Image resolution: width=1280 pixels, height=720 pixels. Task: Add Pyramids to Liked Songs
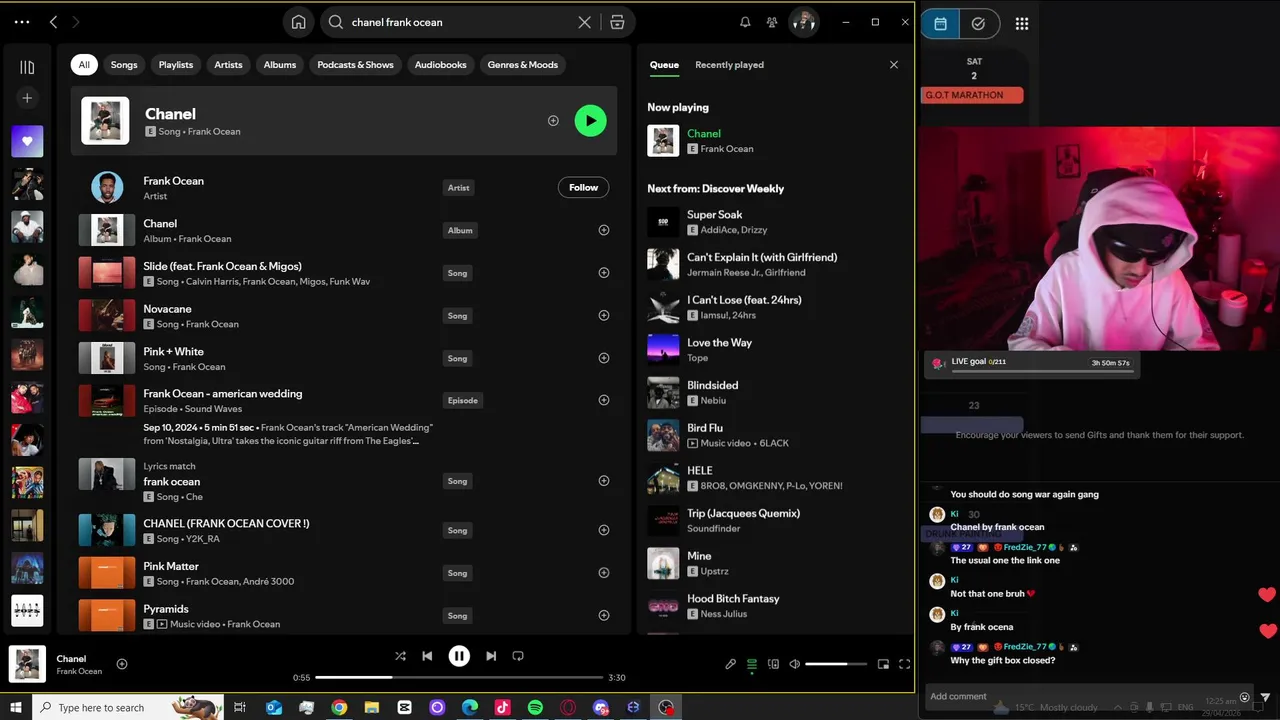coord(604,615)
